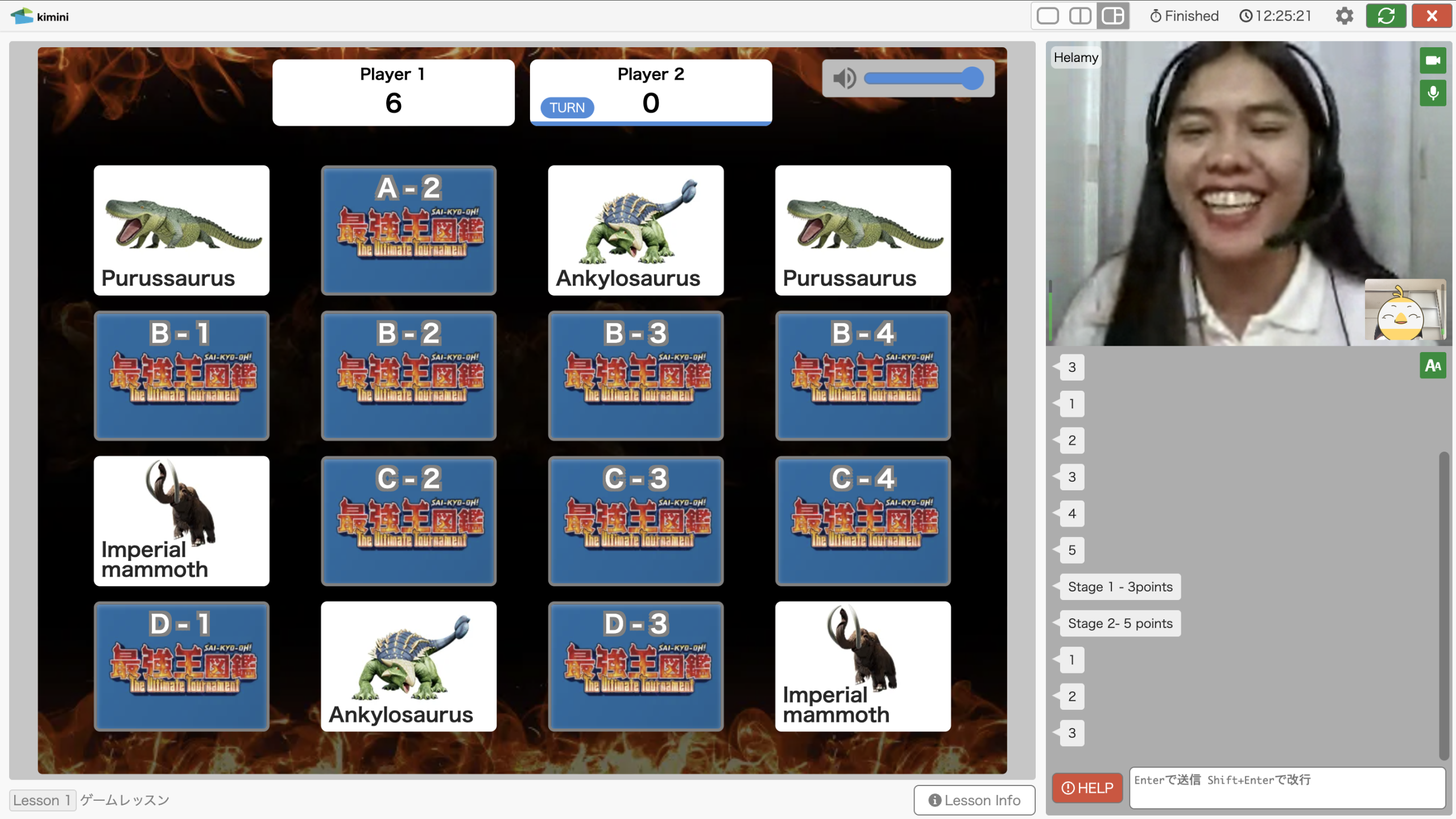Adjust the game volume slider
The width and height of the screenshot is (1456, 819).
point(924,78)
